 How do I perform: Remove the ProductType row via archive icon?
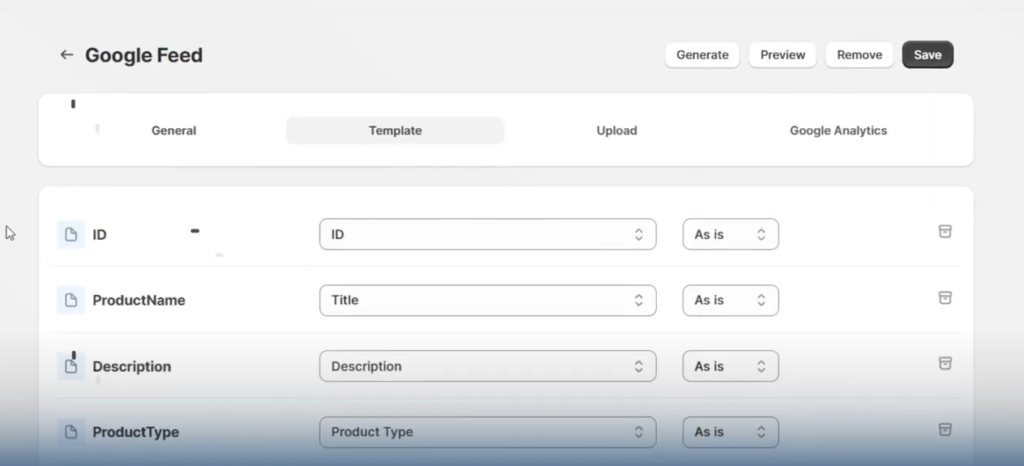(944, 429)
